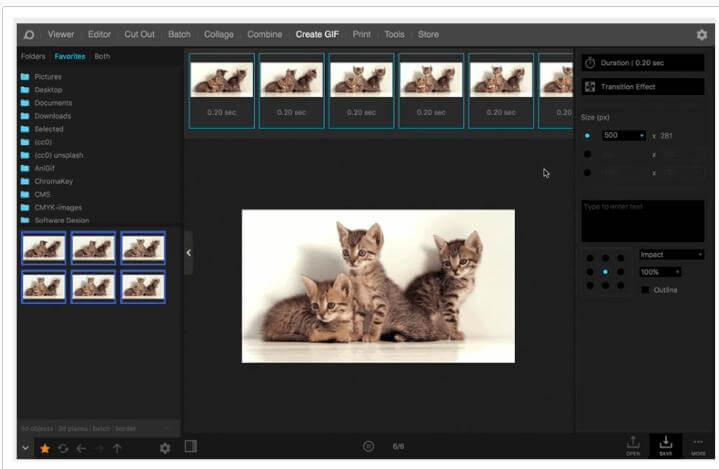Open the Store tab
This screenshot has height=469, width=719.
tap(428, 34)
